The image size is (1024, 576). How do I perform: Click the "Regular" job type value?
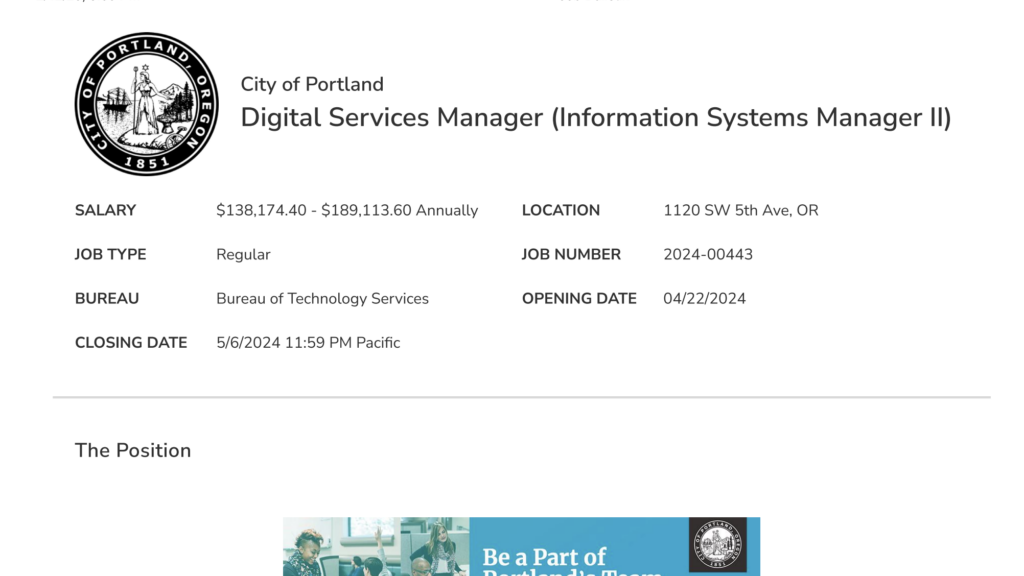pyautogui.click(x=243, y=254)
